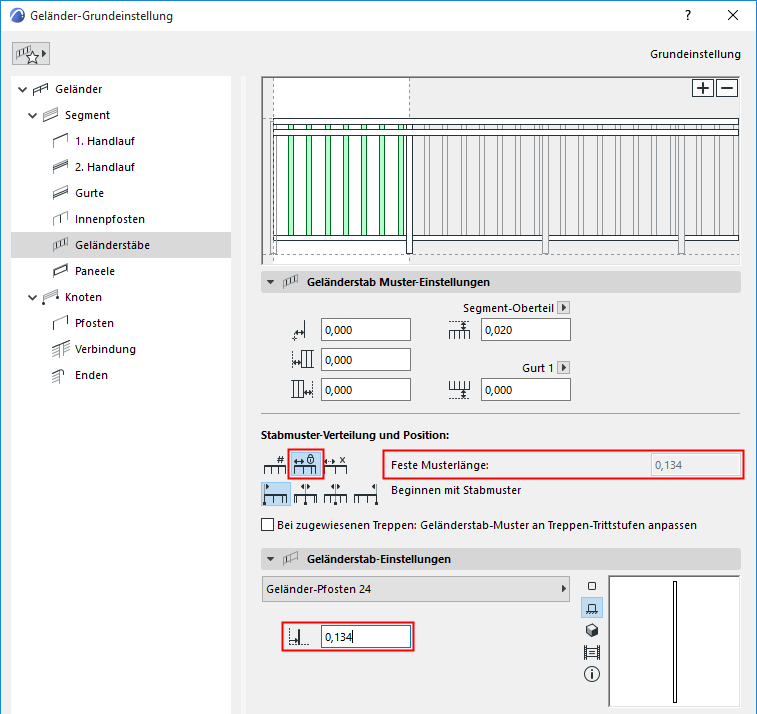Click the zoom out minus button in preview
Viewport: 757px width, 714px height.
click(727, 88)
